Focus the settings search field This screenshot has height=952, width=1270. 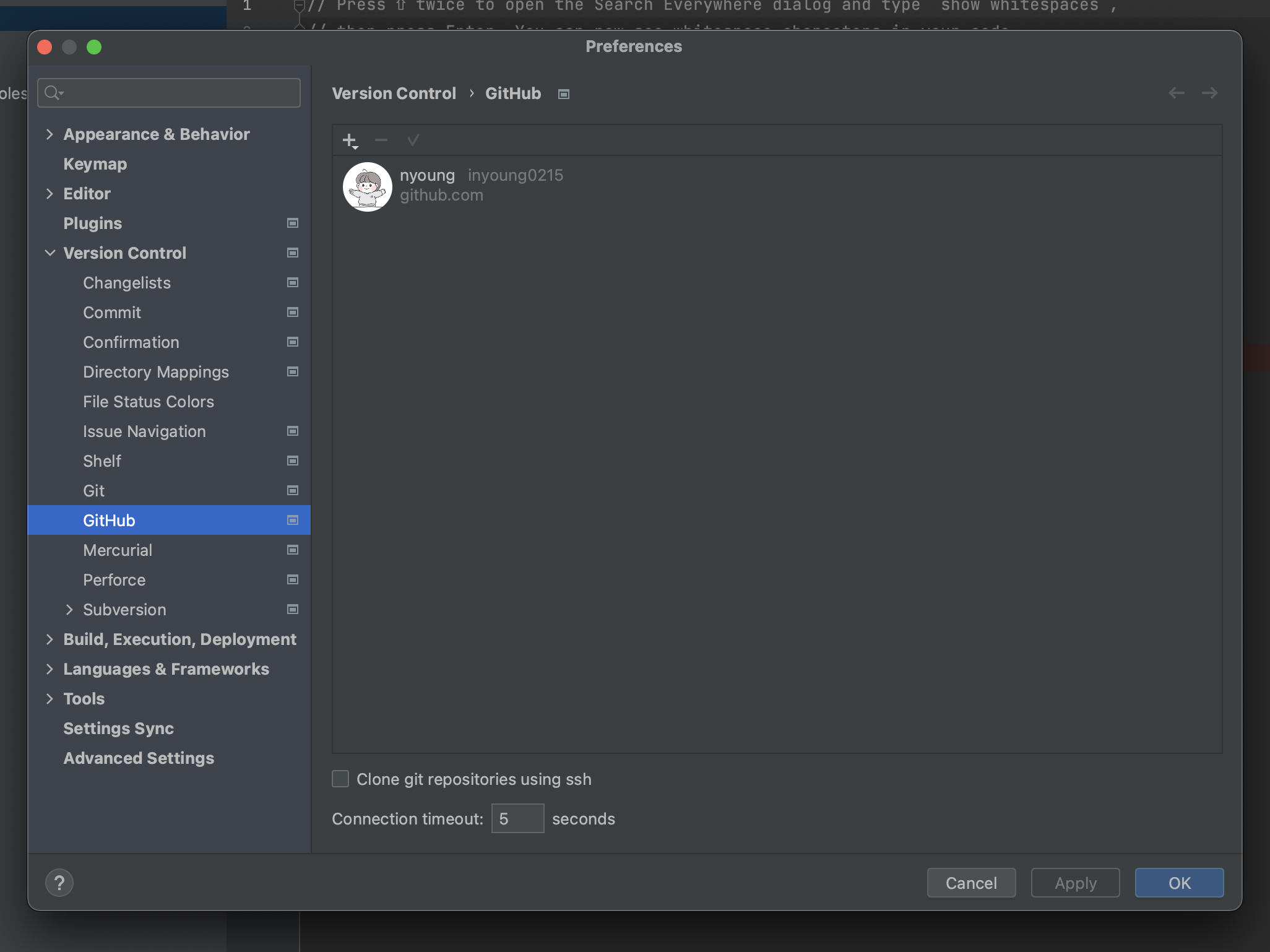point(169,93)
